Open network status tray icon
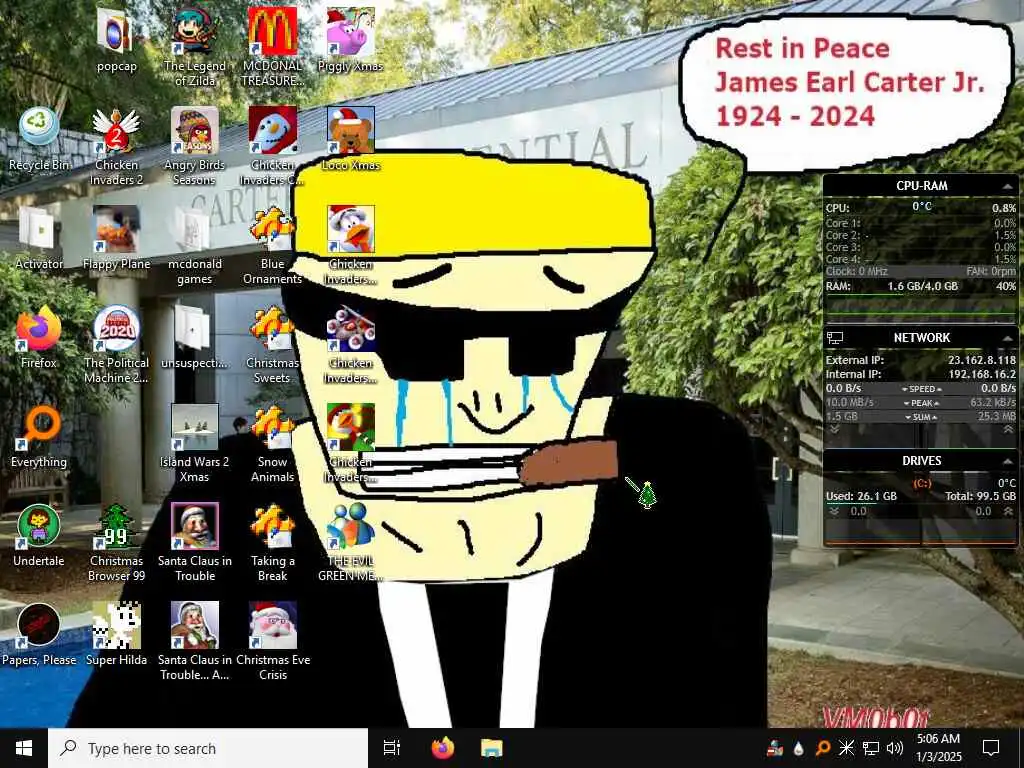Image resolution: width=1024 pixels, height=768 pixels. [x=870, y=748]
